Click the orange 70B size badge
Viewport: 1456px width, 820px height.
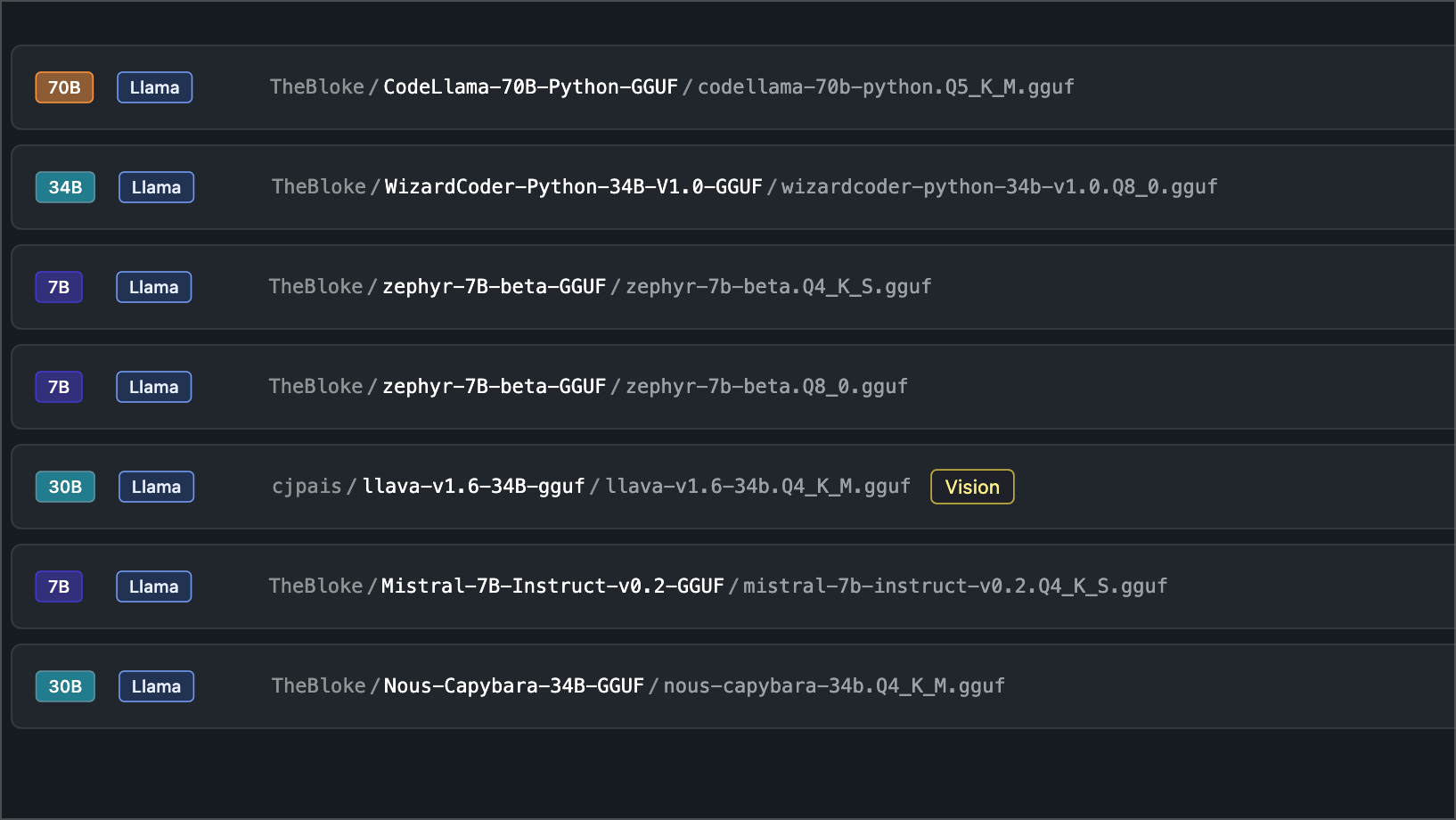64,87
